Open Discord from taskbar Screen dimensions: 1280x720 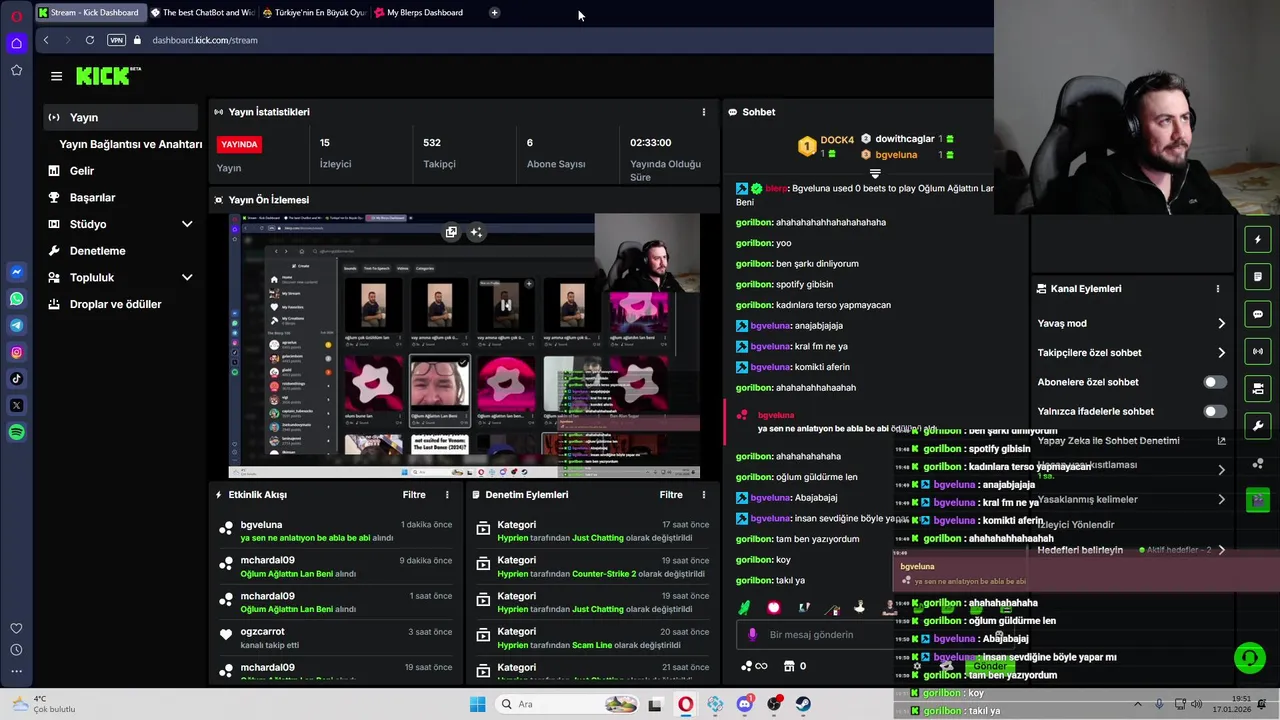pyautogui.click(x=744, y=704)
